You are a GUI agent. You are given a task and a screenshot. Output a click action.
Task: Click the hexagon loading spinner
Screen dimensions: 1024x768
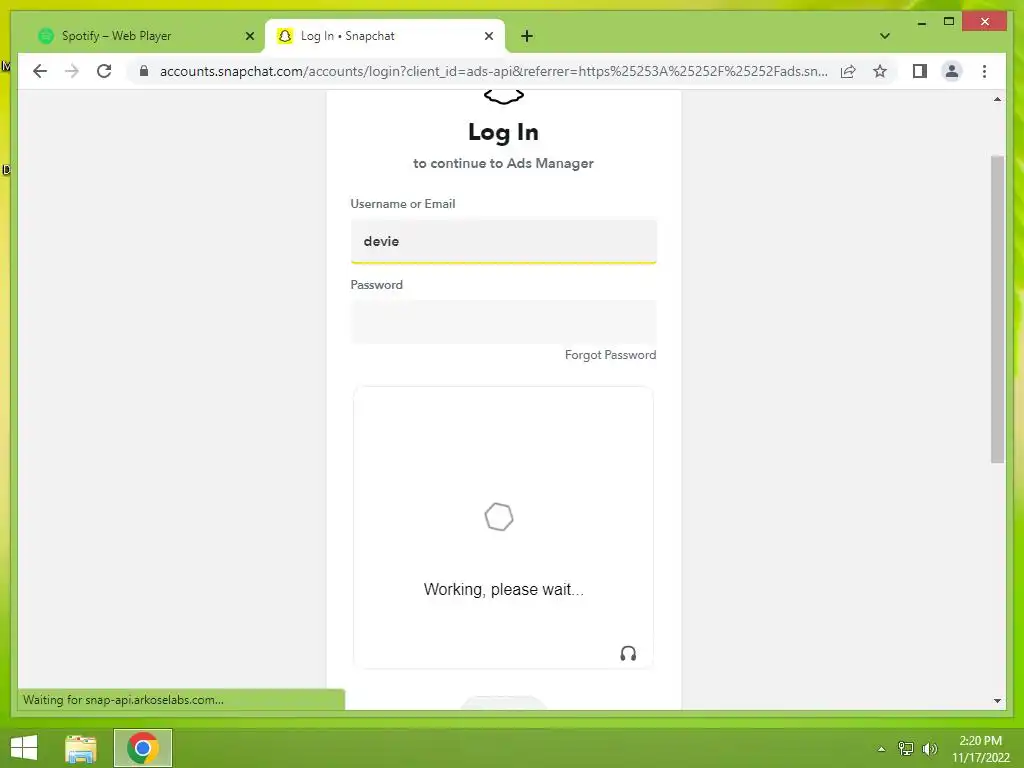[499, 517]
